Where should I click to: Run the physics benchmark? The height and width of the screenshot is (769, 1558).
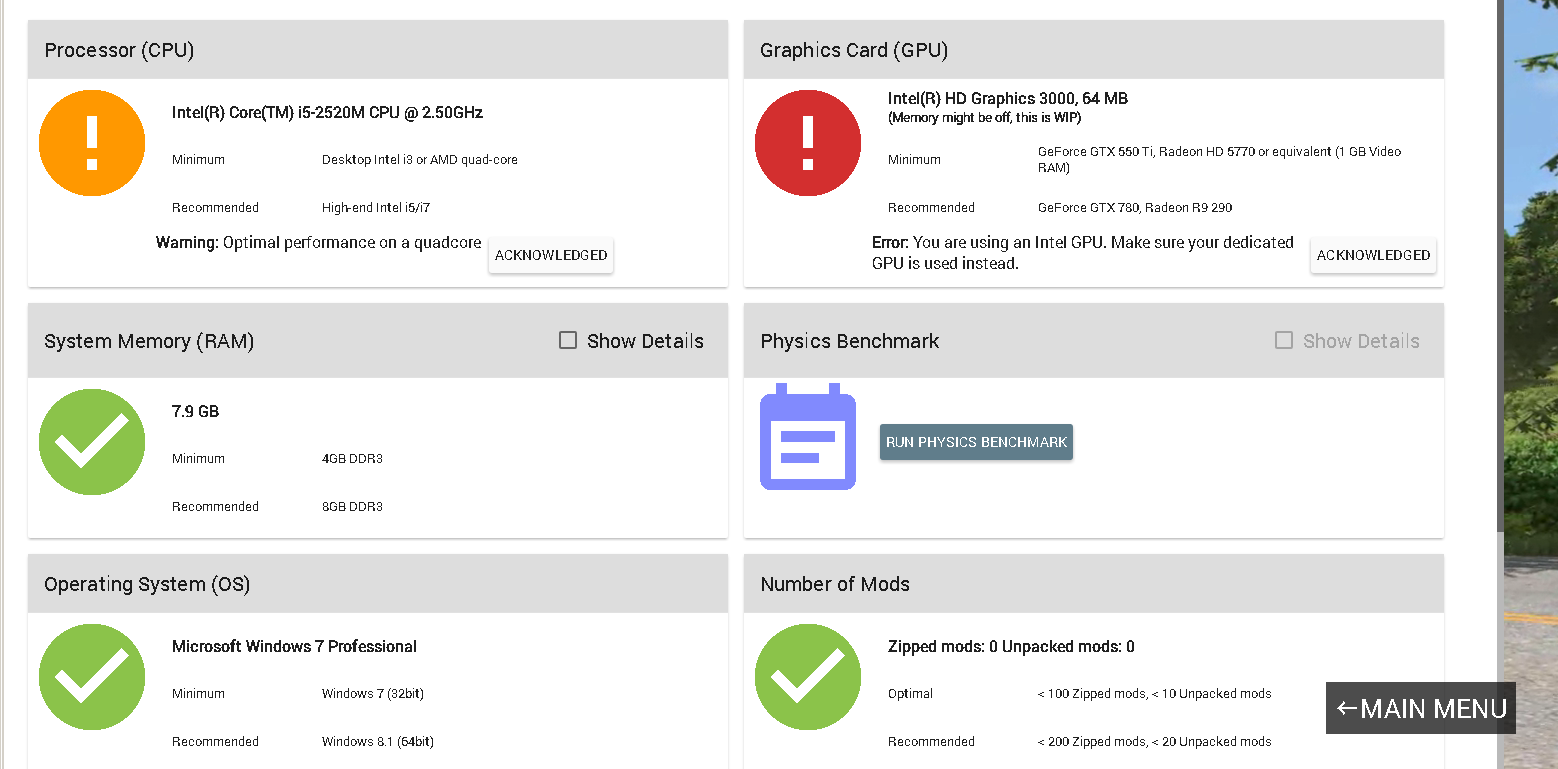[976, 442]
